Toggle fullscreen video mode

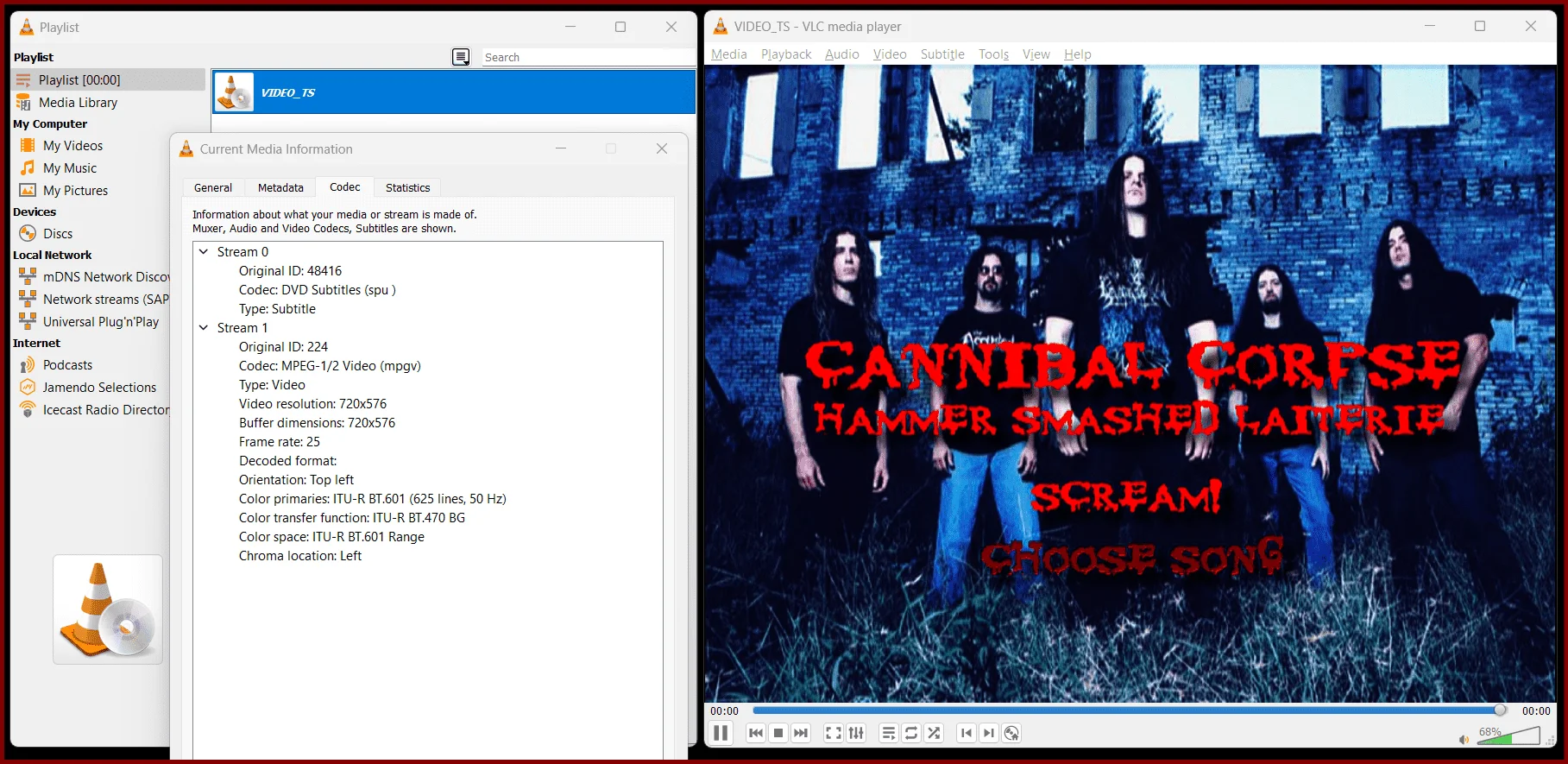[x=834, y=733]
